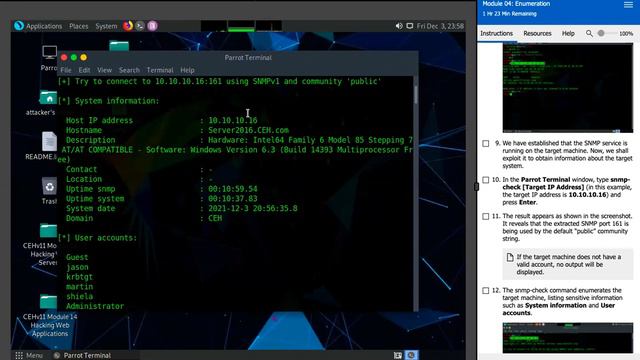Open the top instruction screenshot thumbnail
The image size is (640, 360).
pyautogui.click(x=567, y=88)
